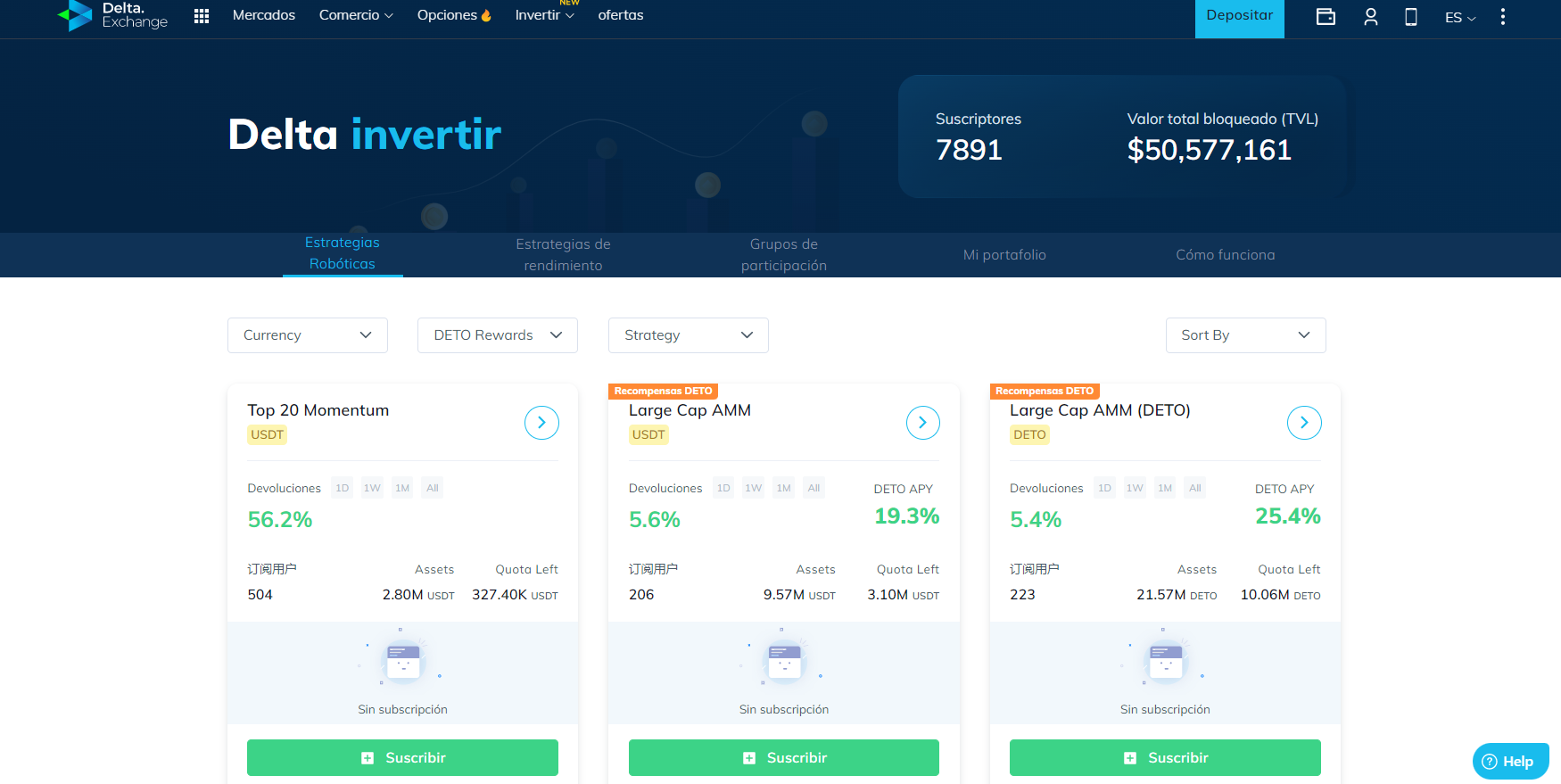Click the 56.2% return value
1561x784 pixels.
click(x=280, y=520)
